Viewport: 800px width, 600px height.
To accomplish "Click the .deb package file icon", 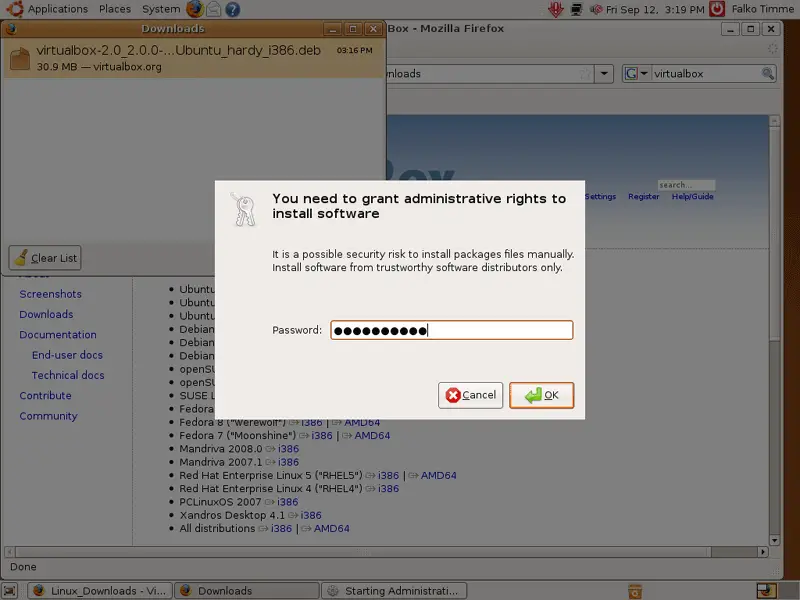I will click(20, 58).
